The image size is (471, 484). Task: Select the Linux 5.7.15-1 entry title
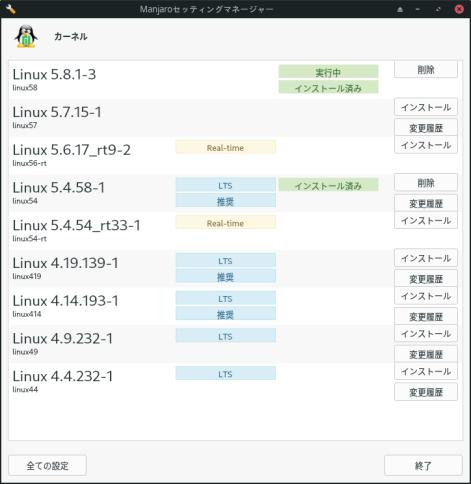click(x=57, y=112)
